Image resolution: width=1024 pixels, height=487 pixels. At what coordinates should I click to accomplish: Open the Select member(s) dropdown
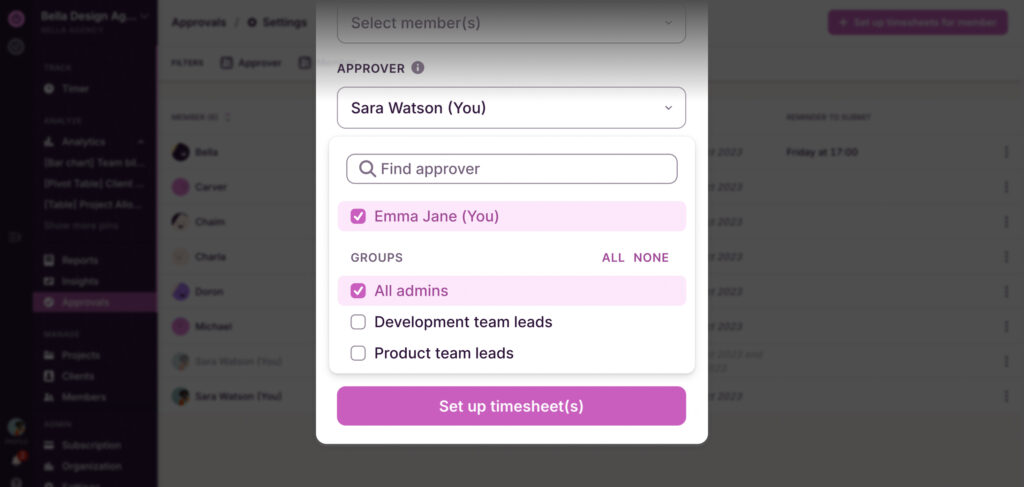(511, 23)
